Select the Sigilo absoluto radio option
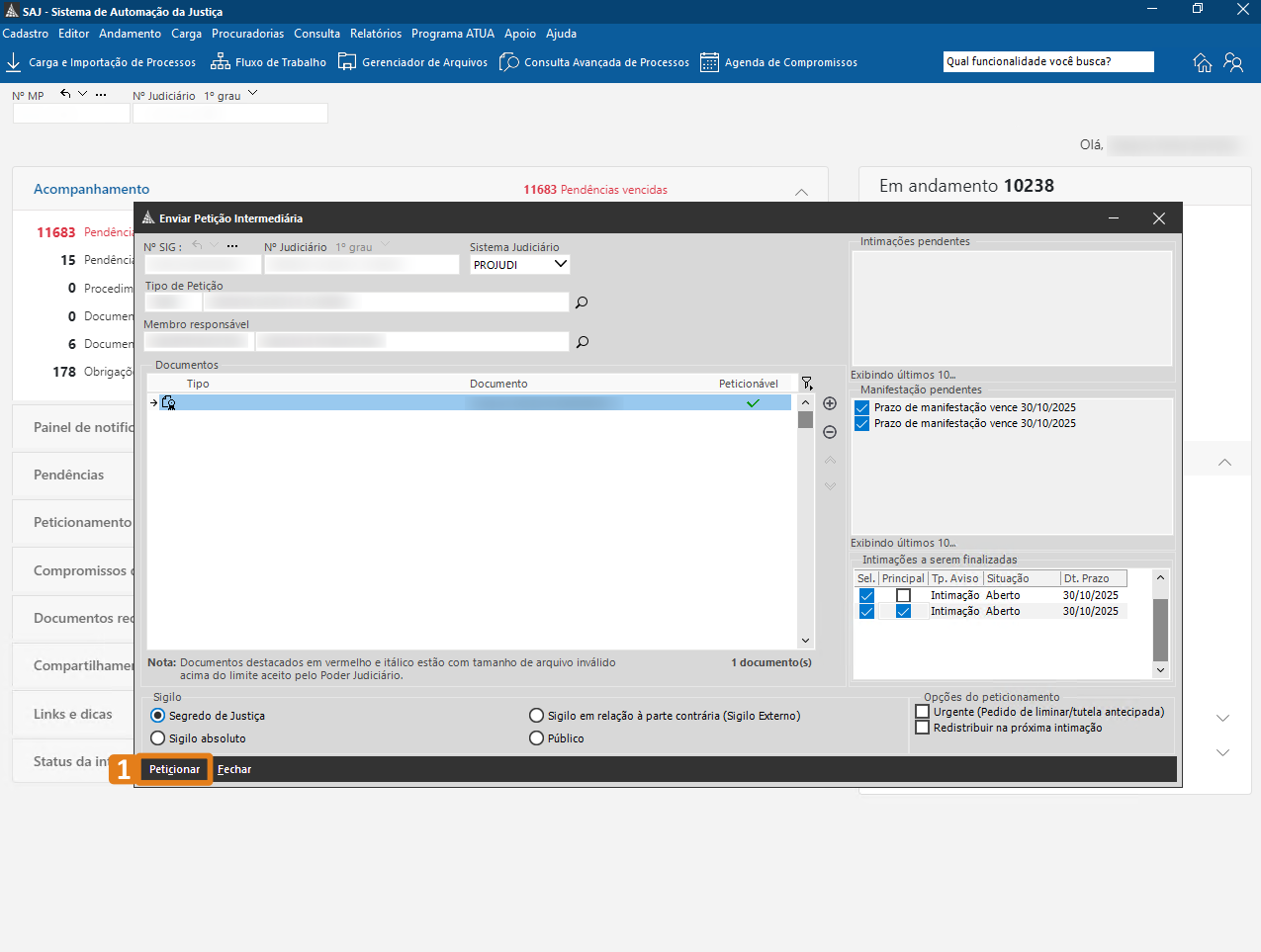The height and width of the screenshot is (952, 1261). pyautogui.click(x=158, y=738)
